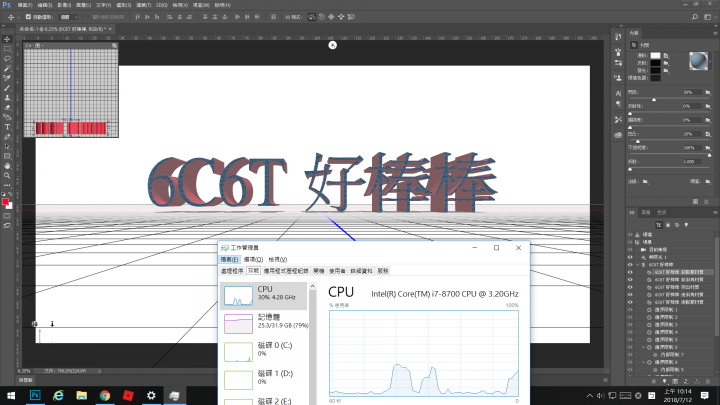Select the Eraser tool

point(7,107)
